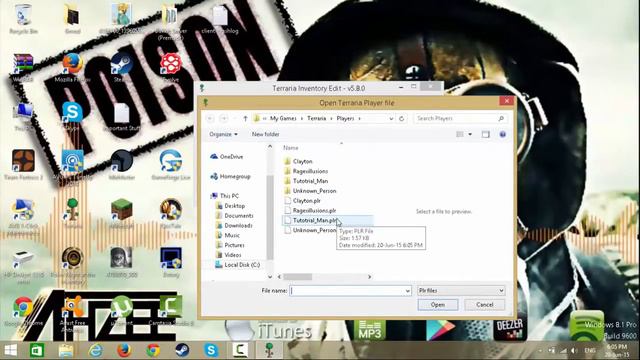Open the Recycle Bin desktop icon
The width and height of the screenshot is (640, 360).
click(23, 18)
